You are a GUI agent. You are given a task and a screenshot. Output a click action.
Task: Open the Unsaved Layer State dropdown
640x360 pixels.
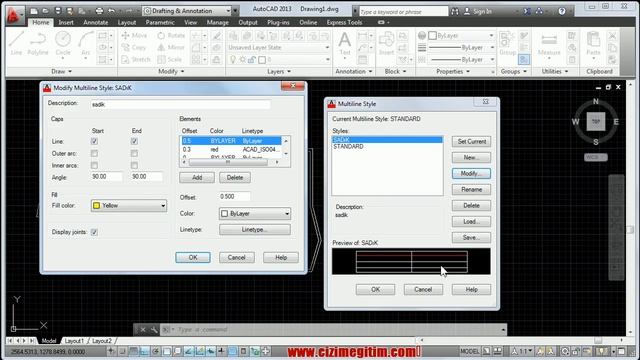[278, 47]
